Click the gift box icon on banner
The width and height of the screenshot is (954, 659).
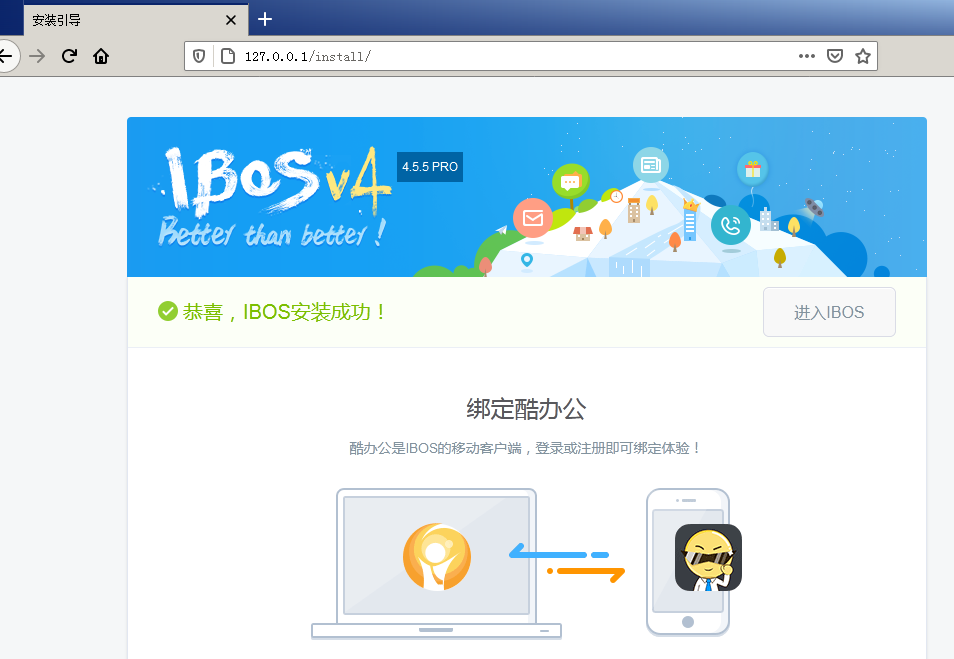tap(753, 169)
